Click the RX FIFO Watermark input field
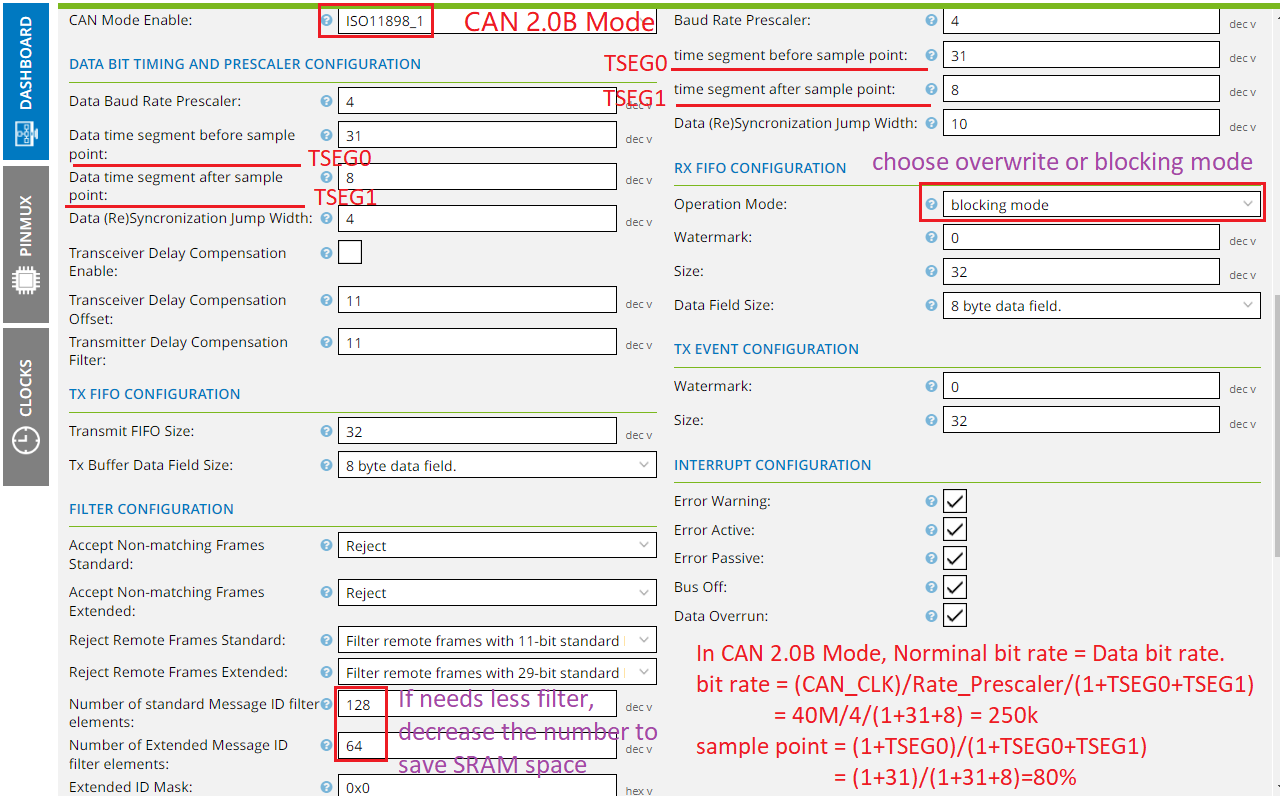This screenshot has width=1280, height=799. point(1081,238)
